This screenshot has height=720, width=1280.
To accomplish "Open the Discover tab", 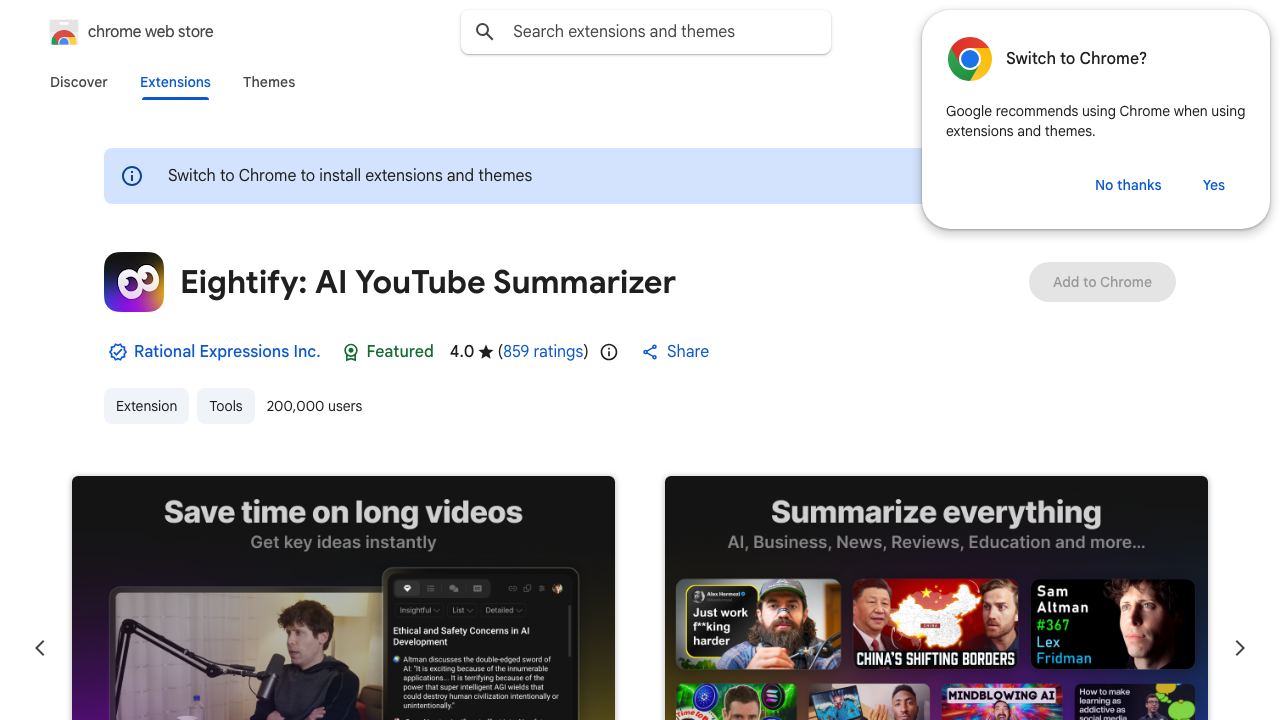I will pos(79,82).
